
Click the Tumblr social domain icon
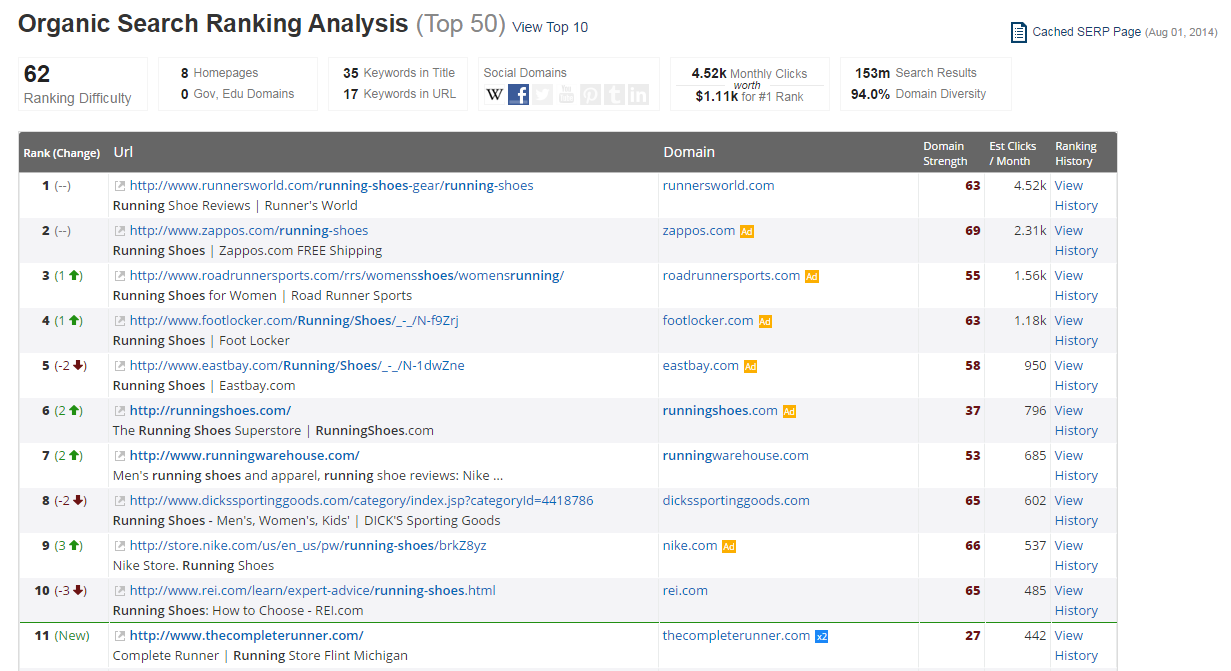pyautogui.click(x=614, y=95)
